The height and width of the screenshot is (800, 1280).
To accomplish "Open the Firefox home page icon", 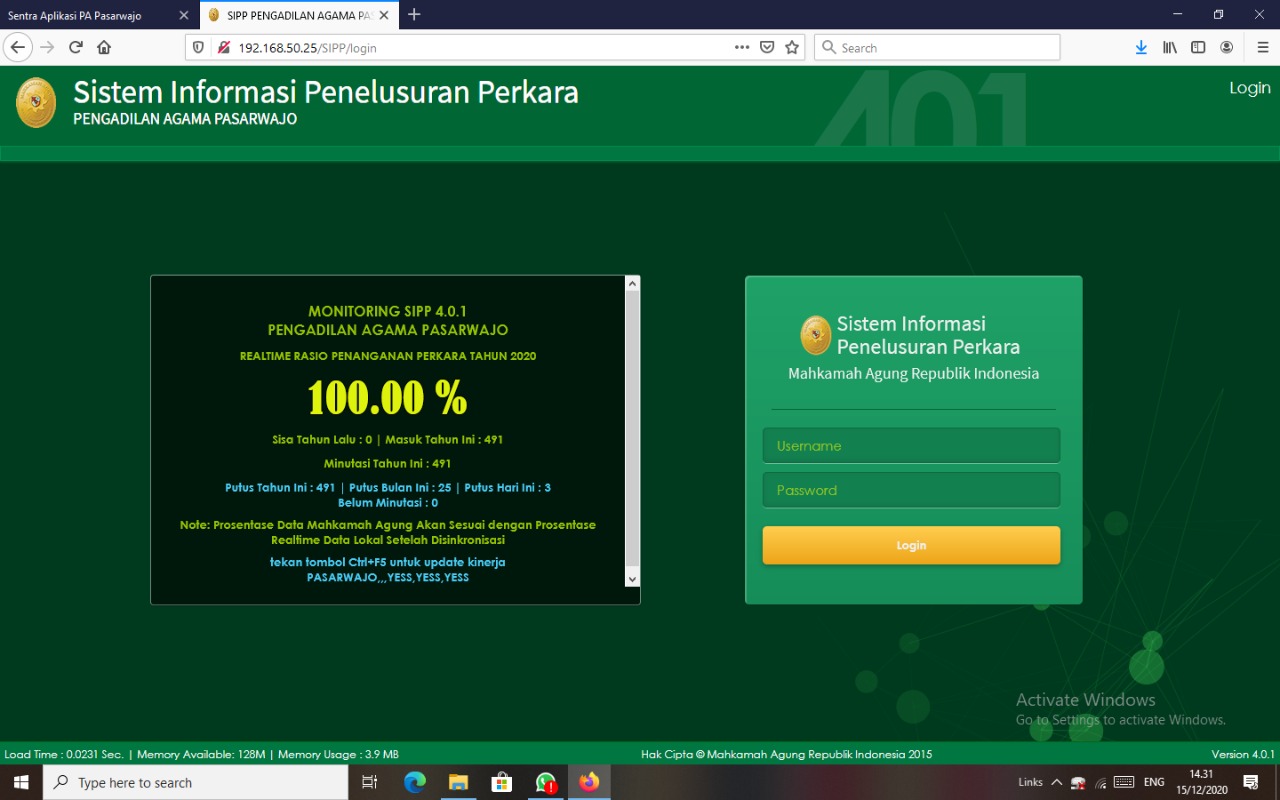I will 104,47.
